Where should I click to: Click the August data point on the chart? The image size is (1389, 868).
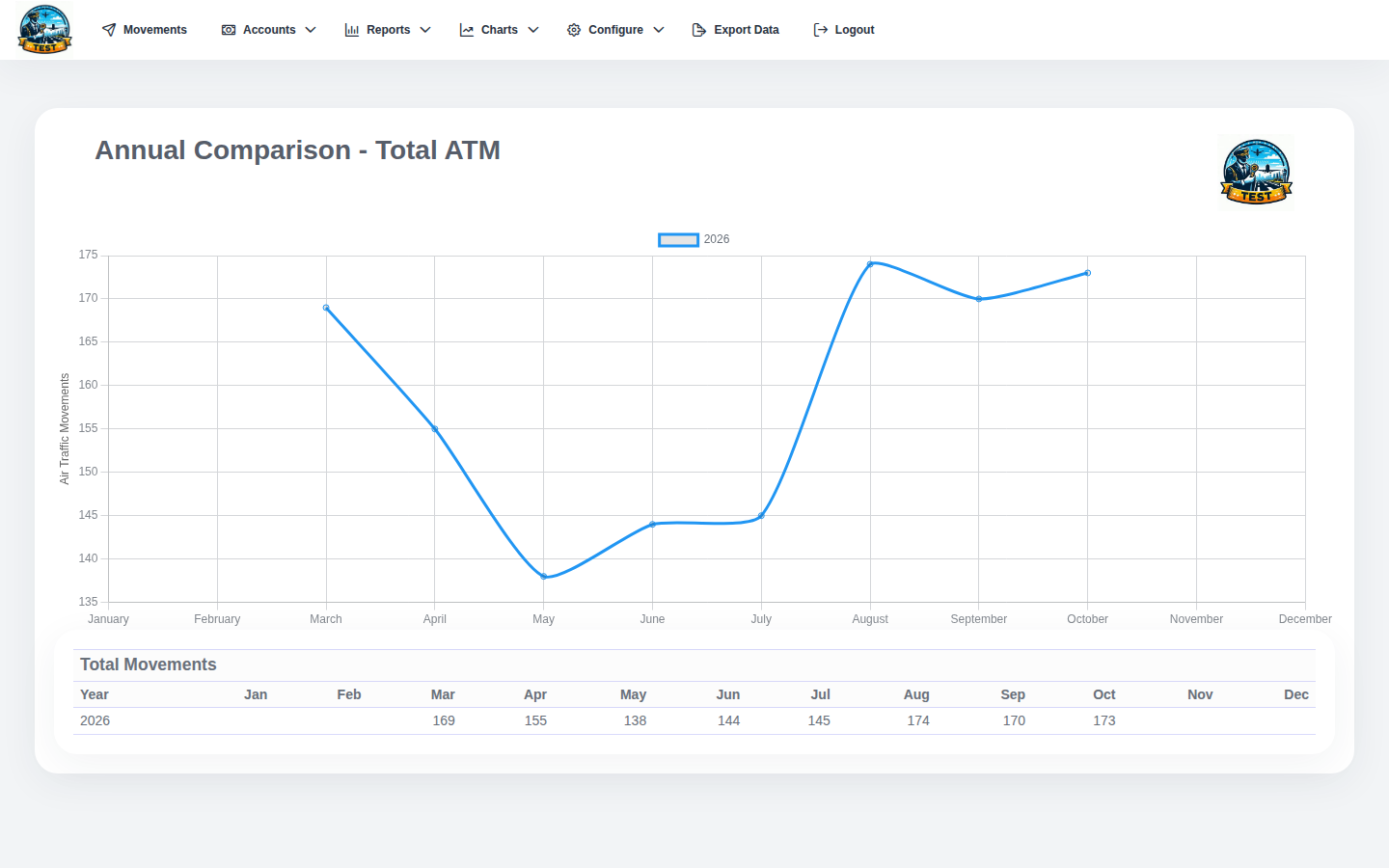pos(870,264)
